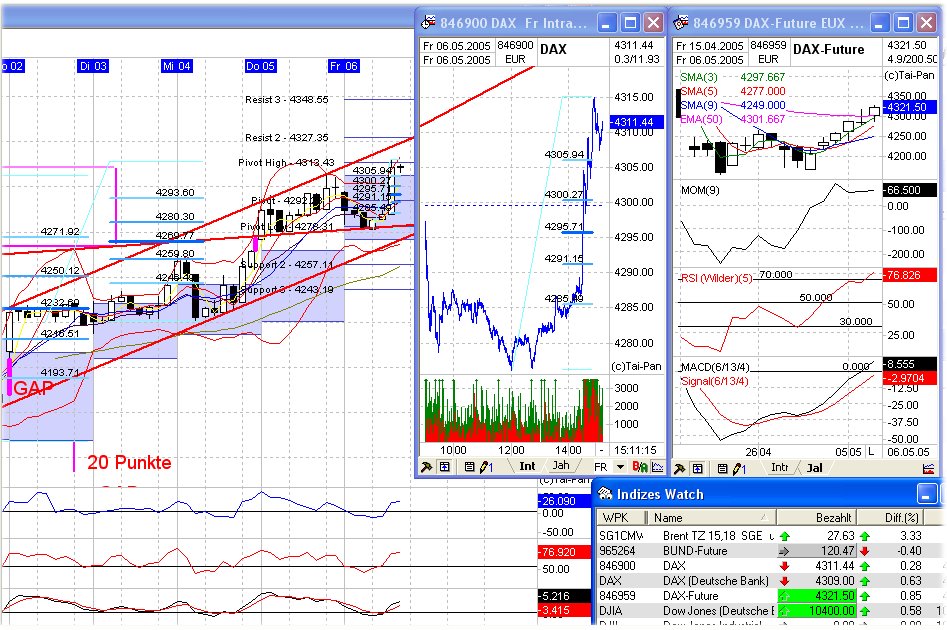Viewport: 947px width, 630px height.
Task: Switch to the Int tab in DAX intraday window
Action: coord(527,466)
